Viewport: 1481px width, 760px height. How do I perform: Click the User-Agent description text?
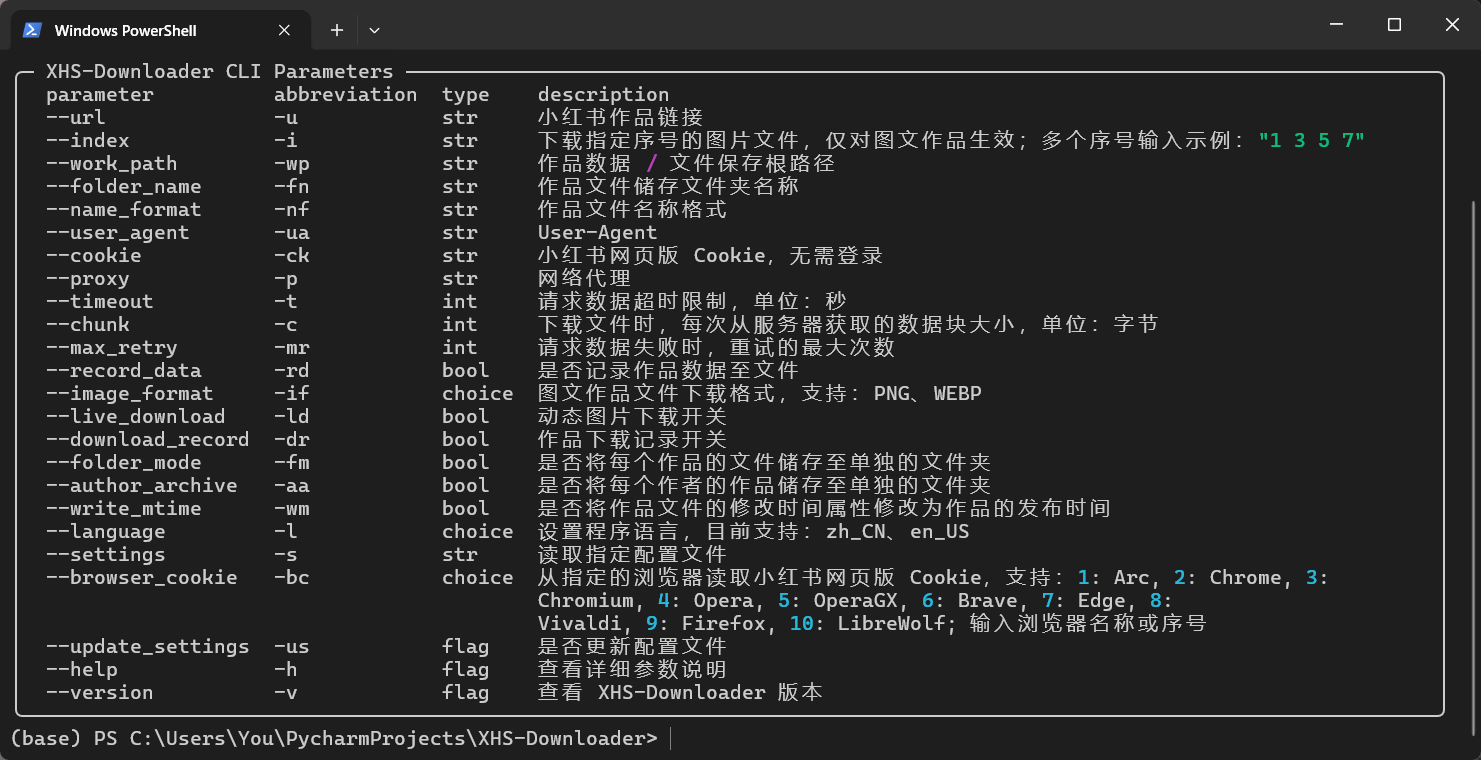coord(597,233)
